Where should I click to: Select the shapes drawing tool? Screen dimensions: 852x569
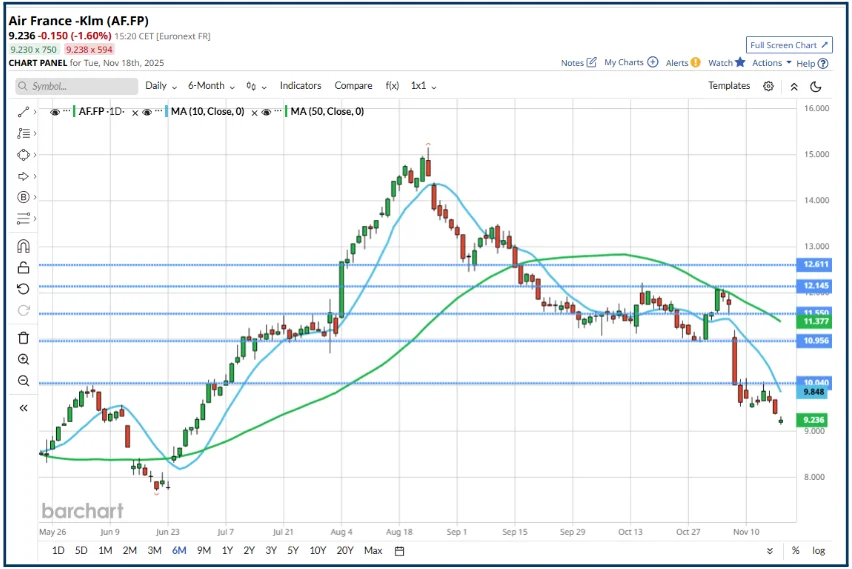(x=23, y=155)
